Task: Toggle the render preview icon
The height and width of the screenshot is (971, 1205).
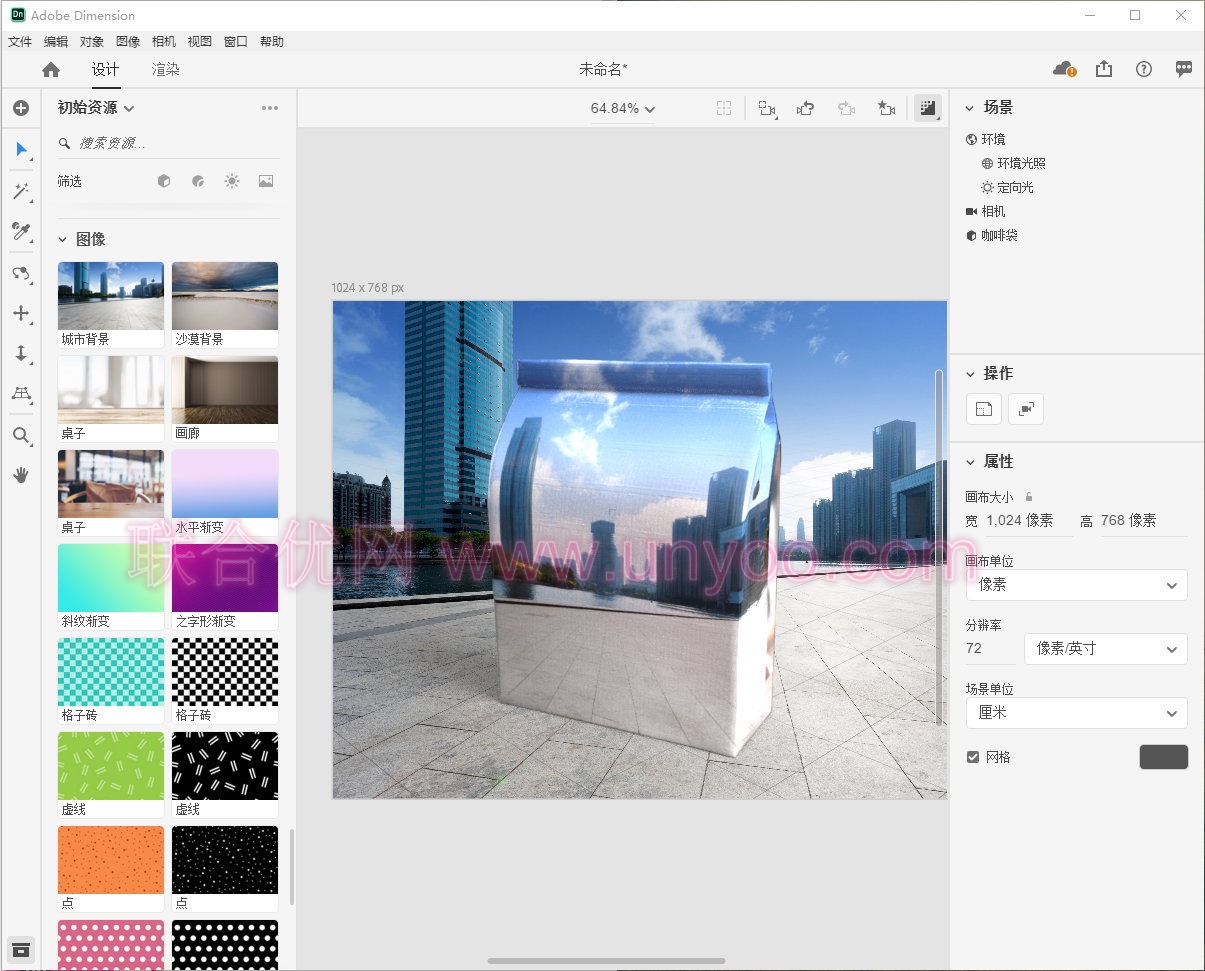Action: [x=928, y=108]
